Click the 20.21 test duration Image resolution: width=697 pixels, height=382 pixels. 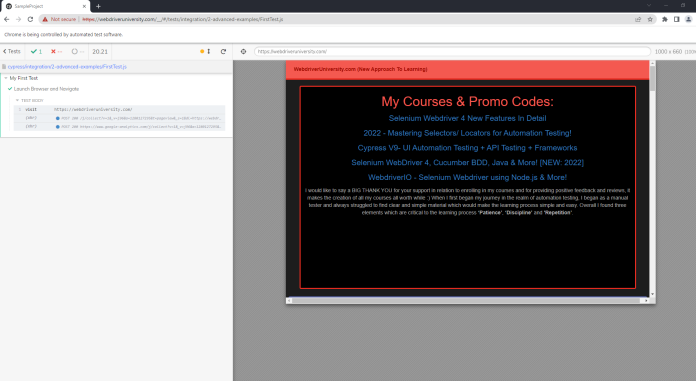point(100,52)
